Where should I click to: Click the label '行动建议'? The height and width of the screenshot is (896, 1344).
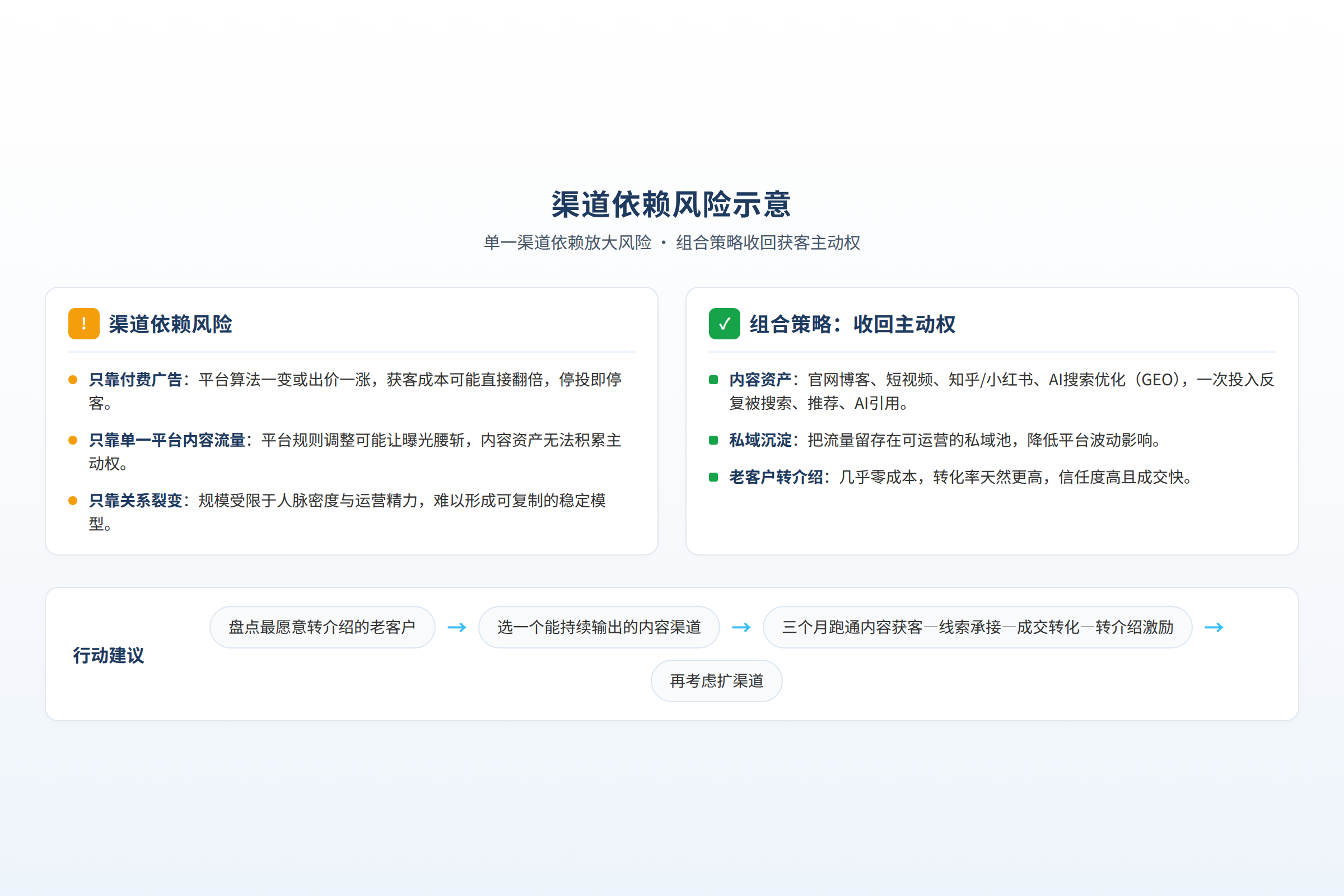109,655
